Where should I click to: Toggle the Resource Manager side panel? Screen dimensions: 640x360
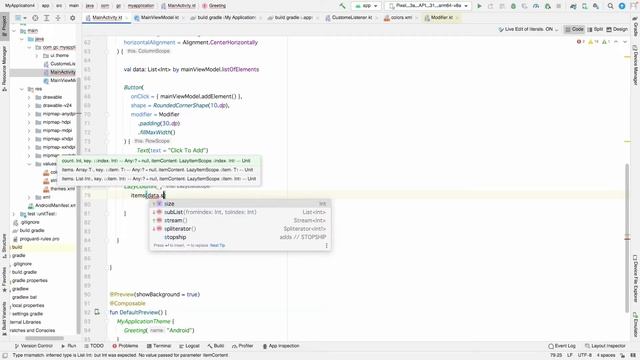(x=4, y=68)
